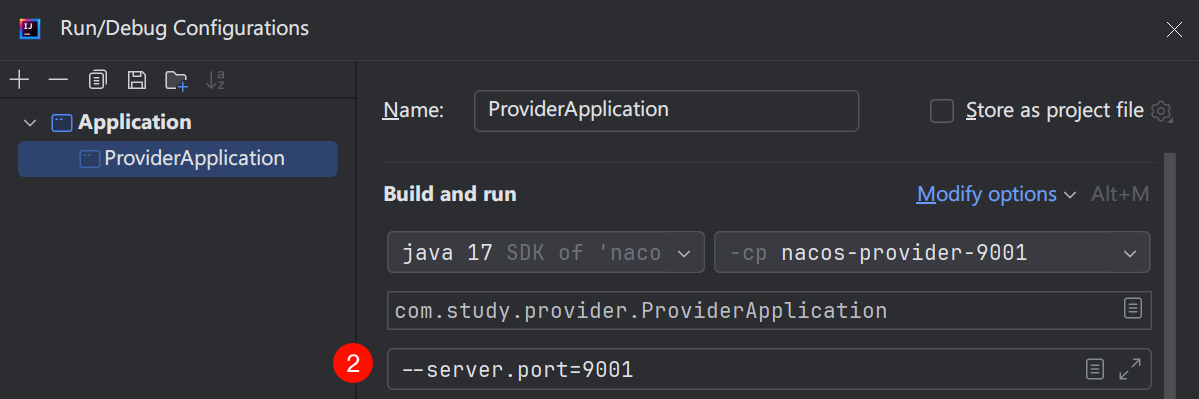
Task: Collapse the Application tree node
Action: (x=30, y=122)
